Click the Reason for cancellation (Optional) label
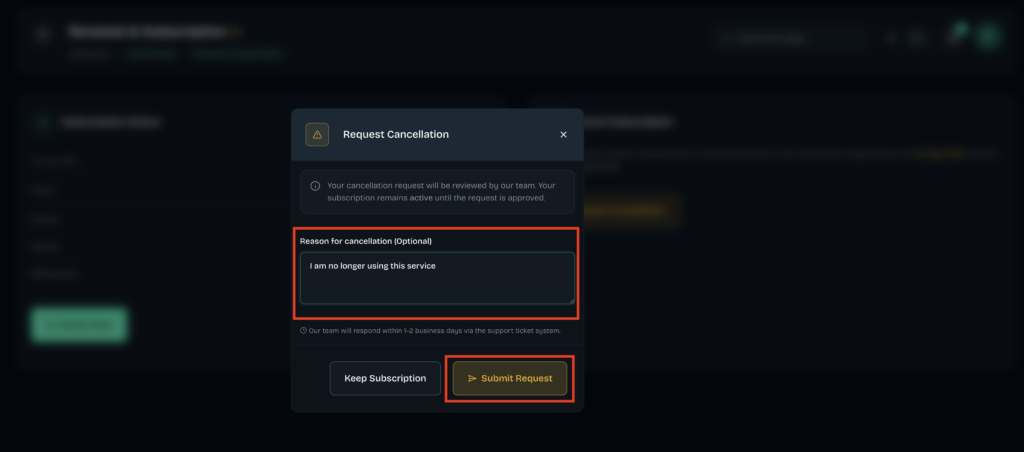 pos(366,241)
